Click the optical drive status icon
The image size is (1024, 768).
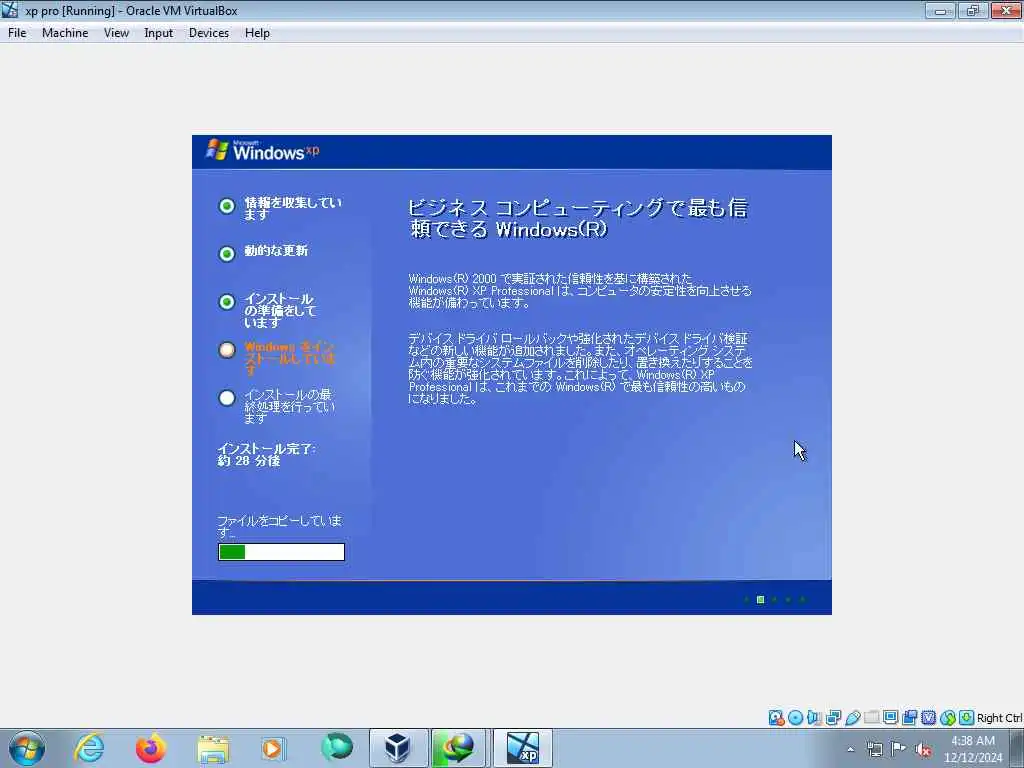pos(795,718)
